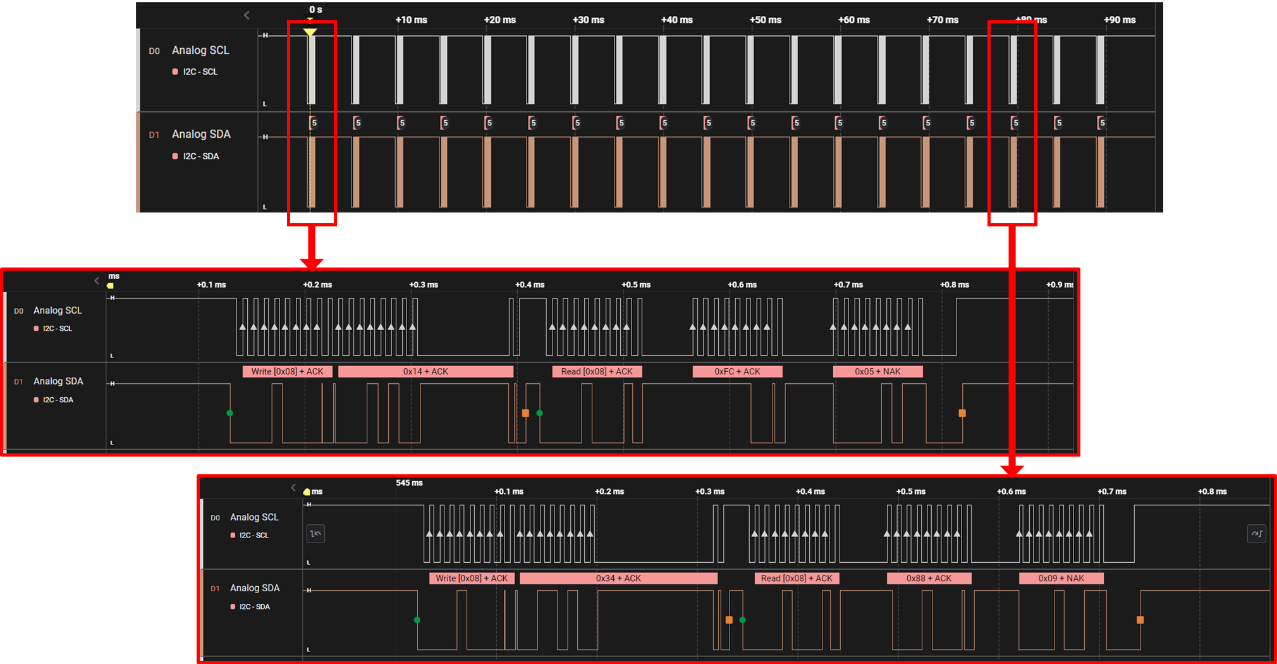The width and height of the screenshot is (1277, 664).
Task: Select the '0x34 + ACK' decoded frame
Action: (x=618, y=578)
